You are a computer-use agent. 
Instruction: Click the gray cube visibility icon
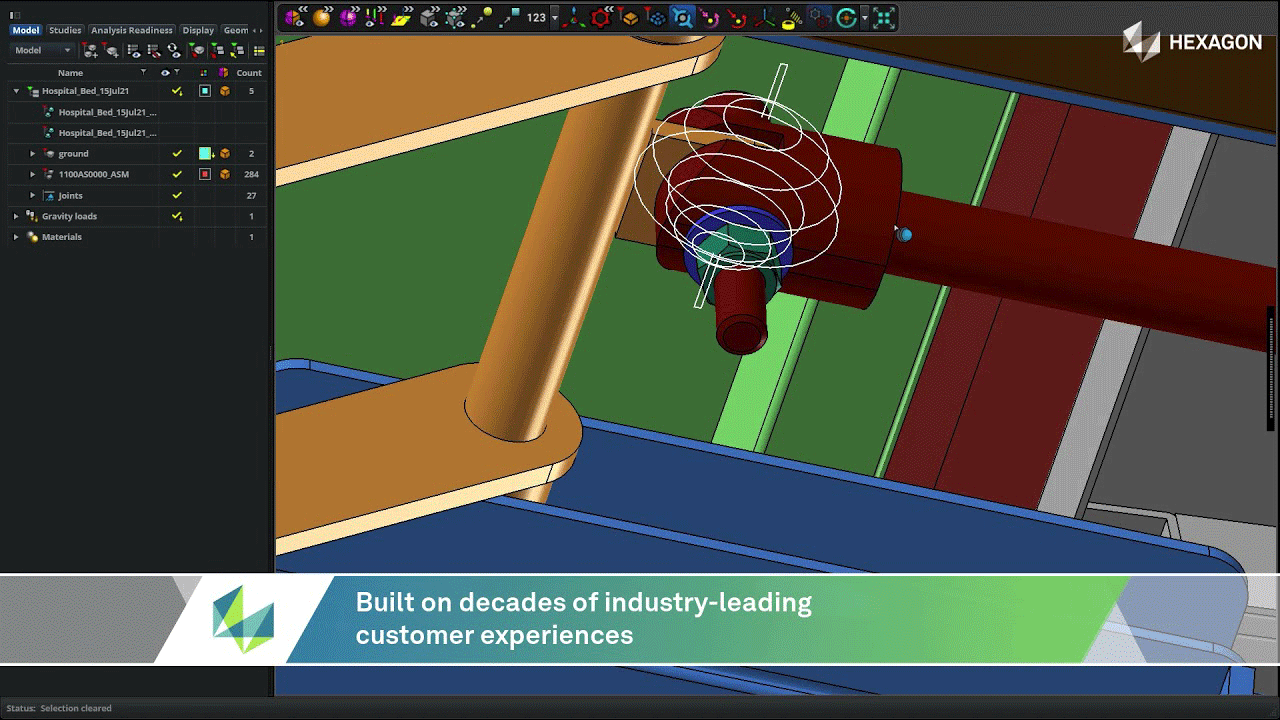pos(429,17)
